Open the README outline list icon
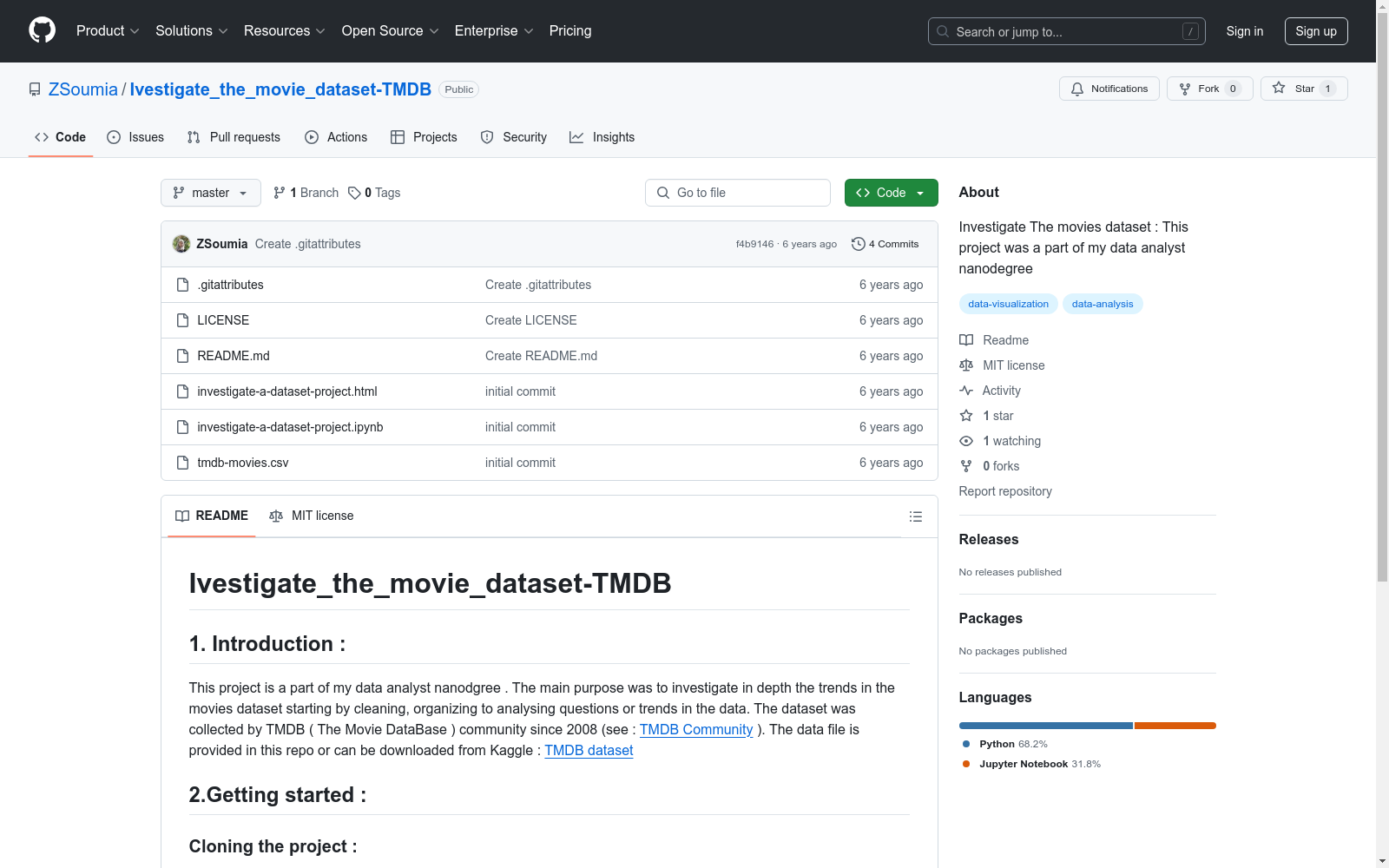Image resolution: width=1389 pixels, height=868 pixels. [x=915, y=516]
